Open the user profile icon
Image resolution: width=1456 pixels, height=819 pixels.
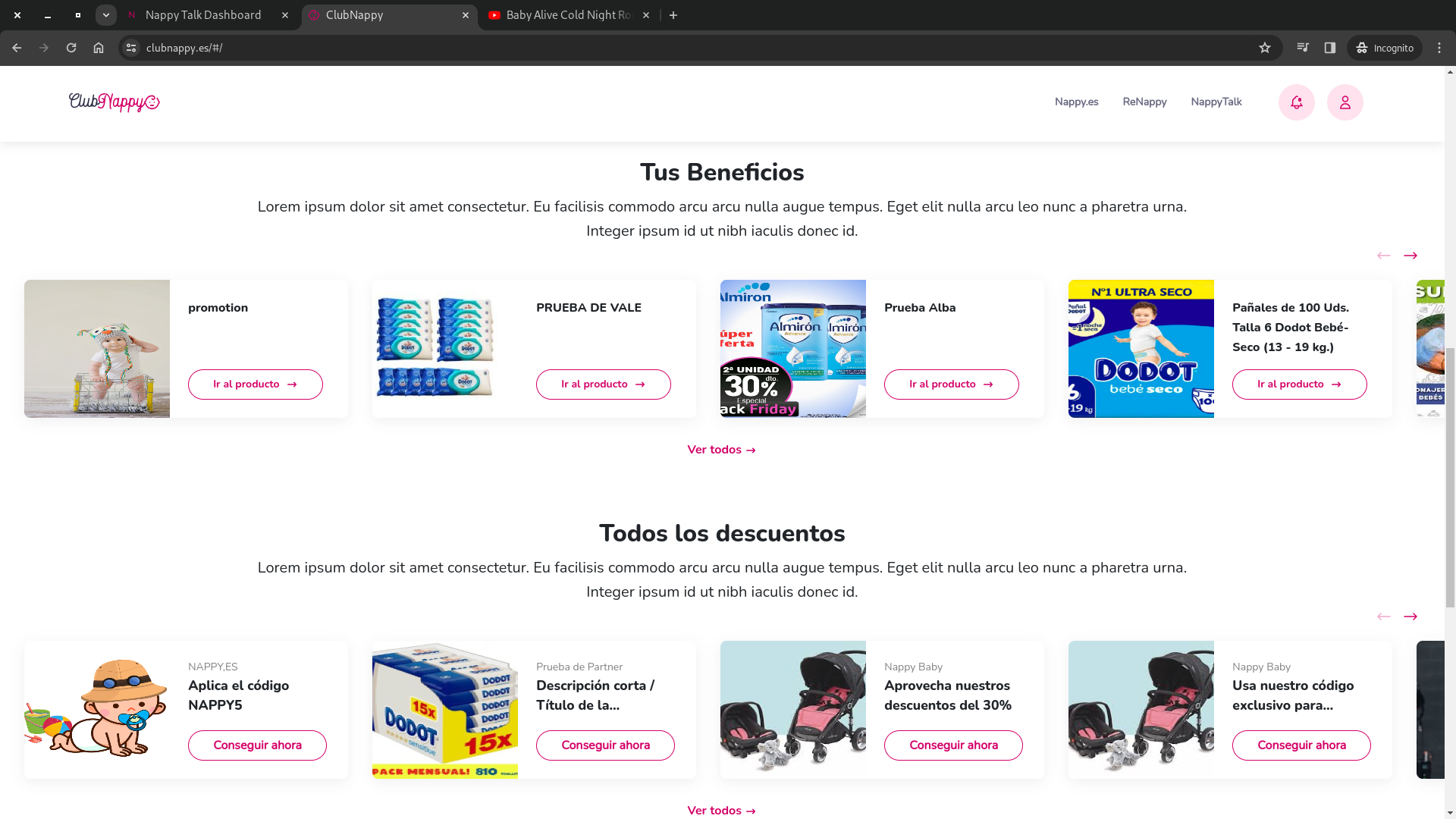pos(1345,102)
